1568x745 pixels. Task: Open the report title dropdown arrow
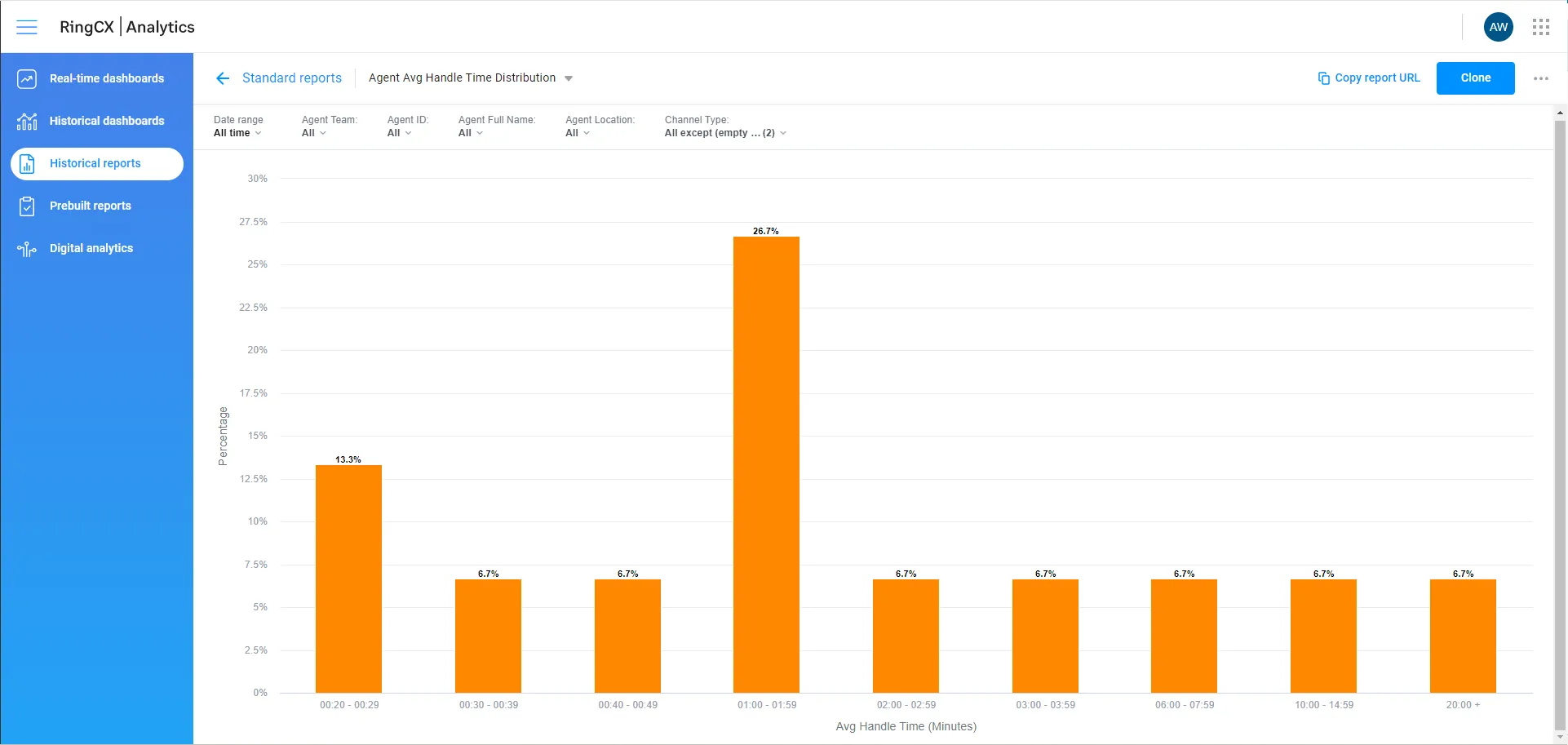(569, 78)
